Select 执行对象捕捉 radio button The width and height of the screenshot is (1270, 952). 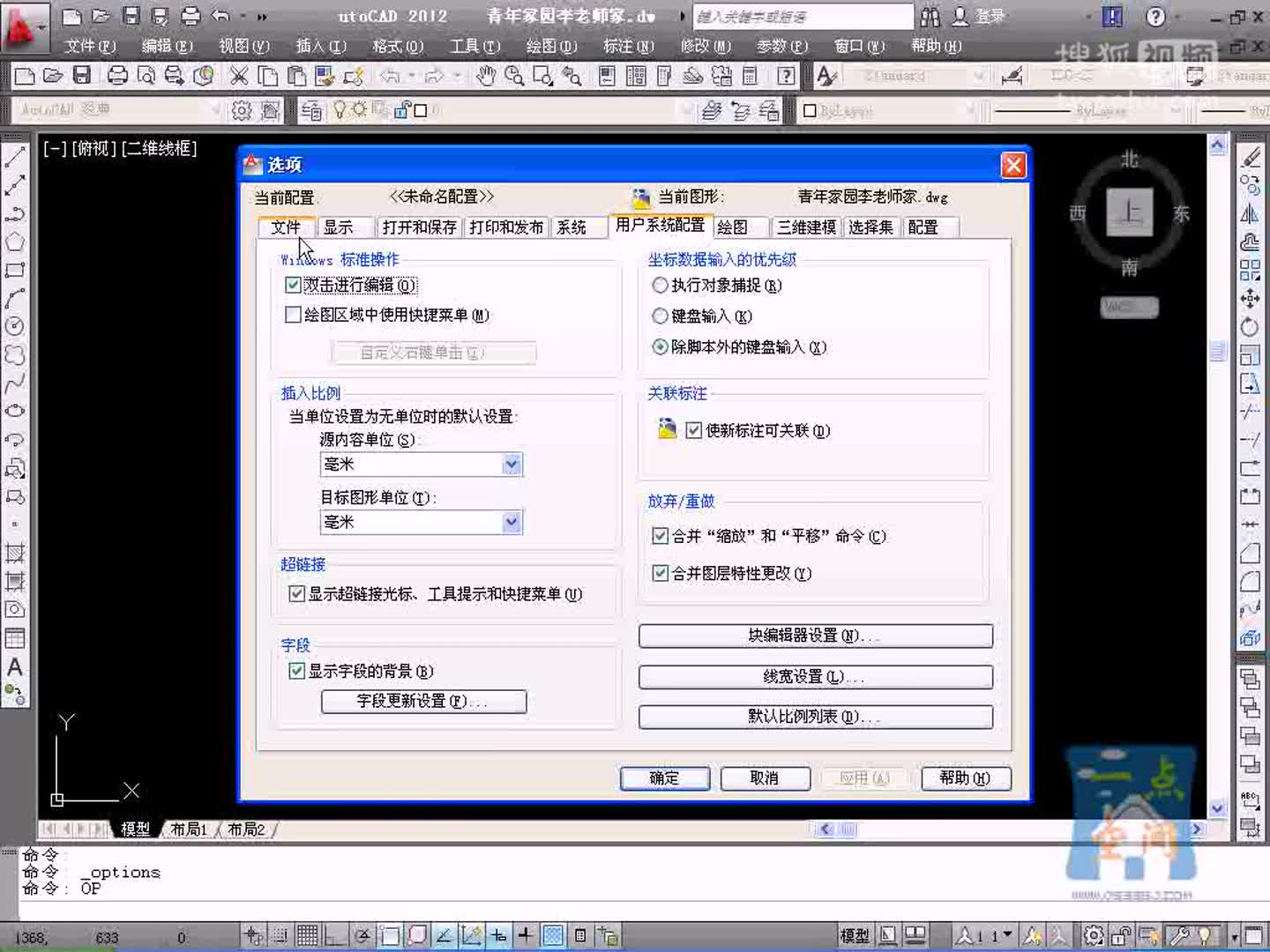click(x=660, y=286)
